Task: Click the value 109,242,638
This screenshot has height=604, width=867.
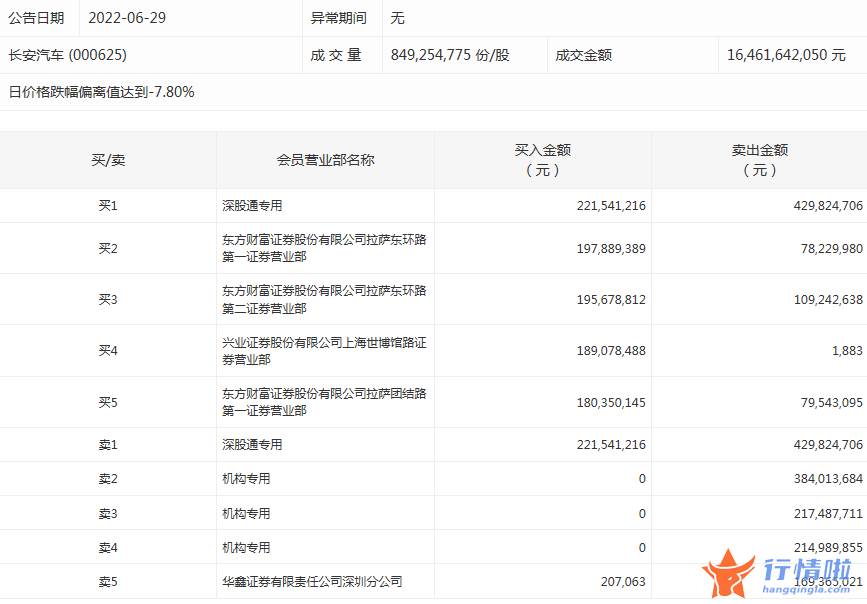Action: click(828, 300)
